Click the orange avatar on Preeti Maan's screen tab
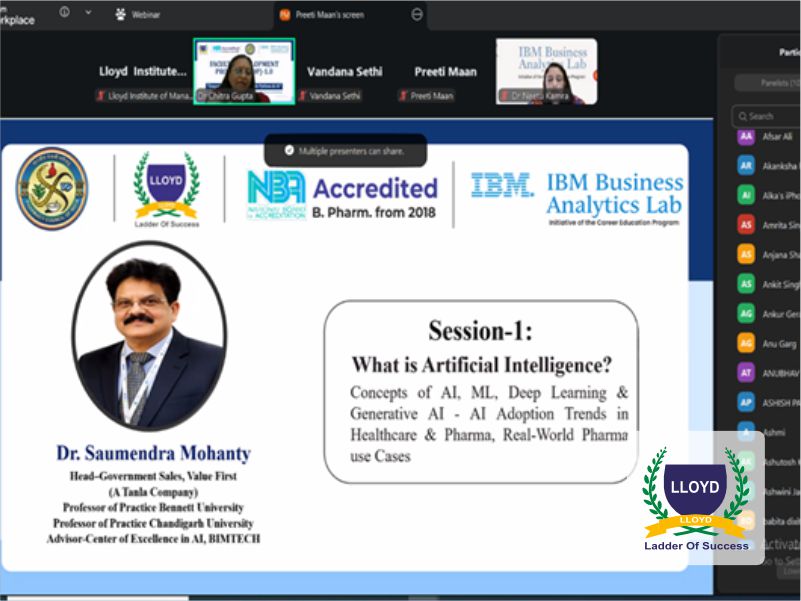The image size is (801, 601). pos(285,15)
